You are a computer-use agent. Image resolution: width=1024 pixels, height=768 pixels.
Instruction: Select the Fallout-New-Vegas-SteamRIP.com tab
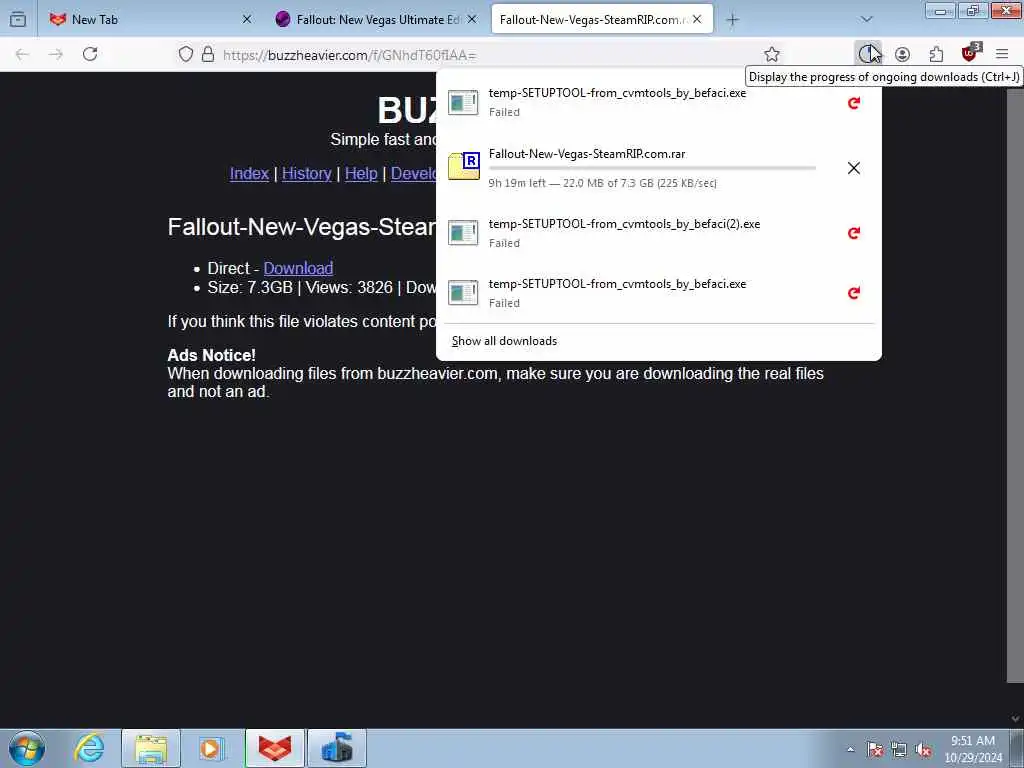click(591, 20)
